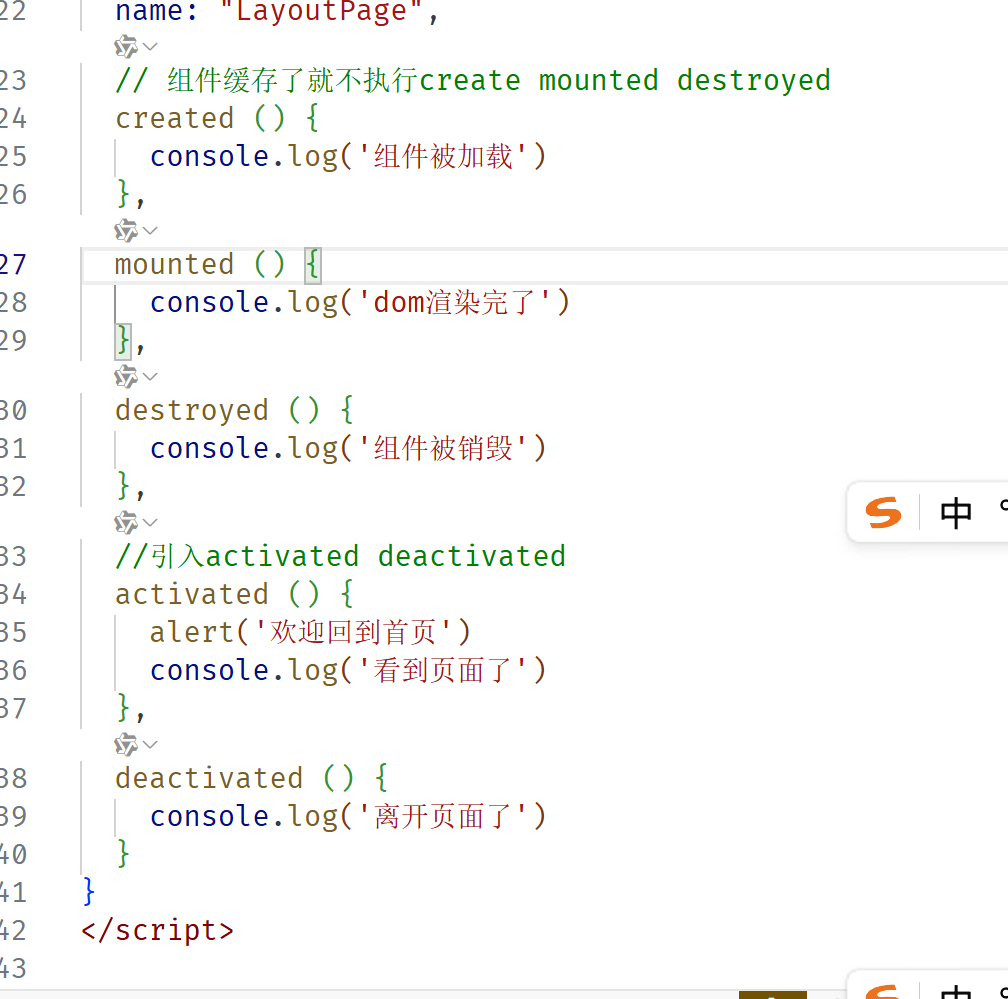Click the AI code lens icon above the 'create mounted destroyed' comment

coord(126,47)
